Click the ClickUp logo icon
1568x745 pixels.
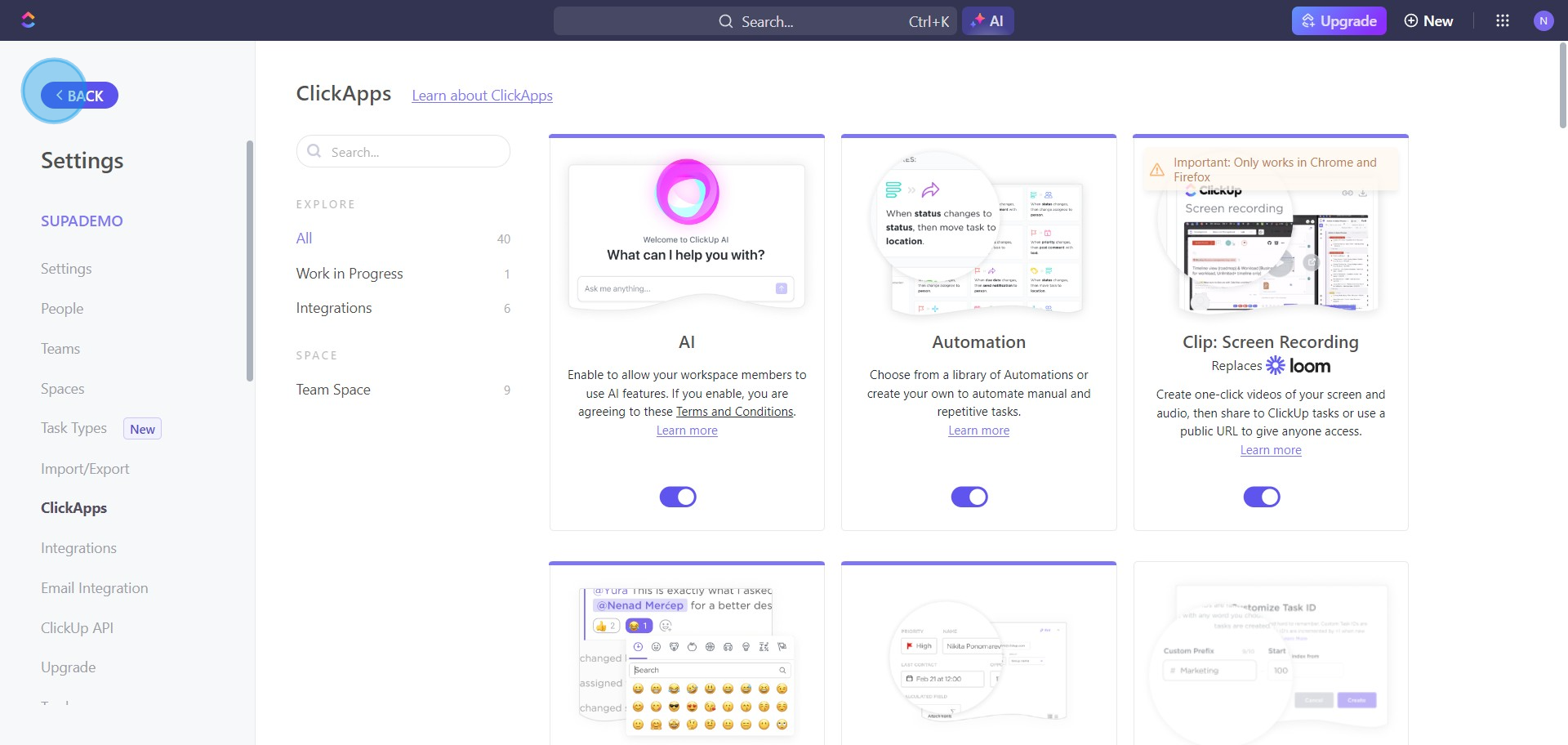pos(29,20)
